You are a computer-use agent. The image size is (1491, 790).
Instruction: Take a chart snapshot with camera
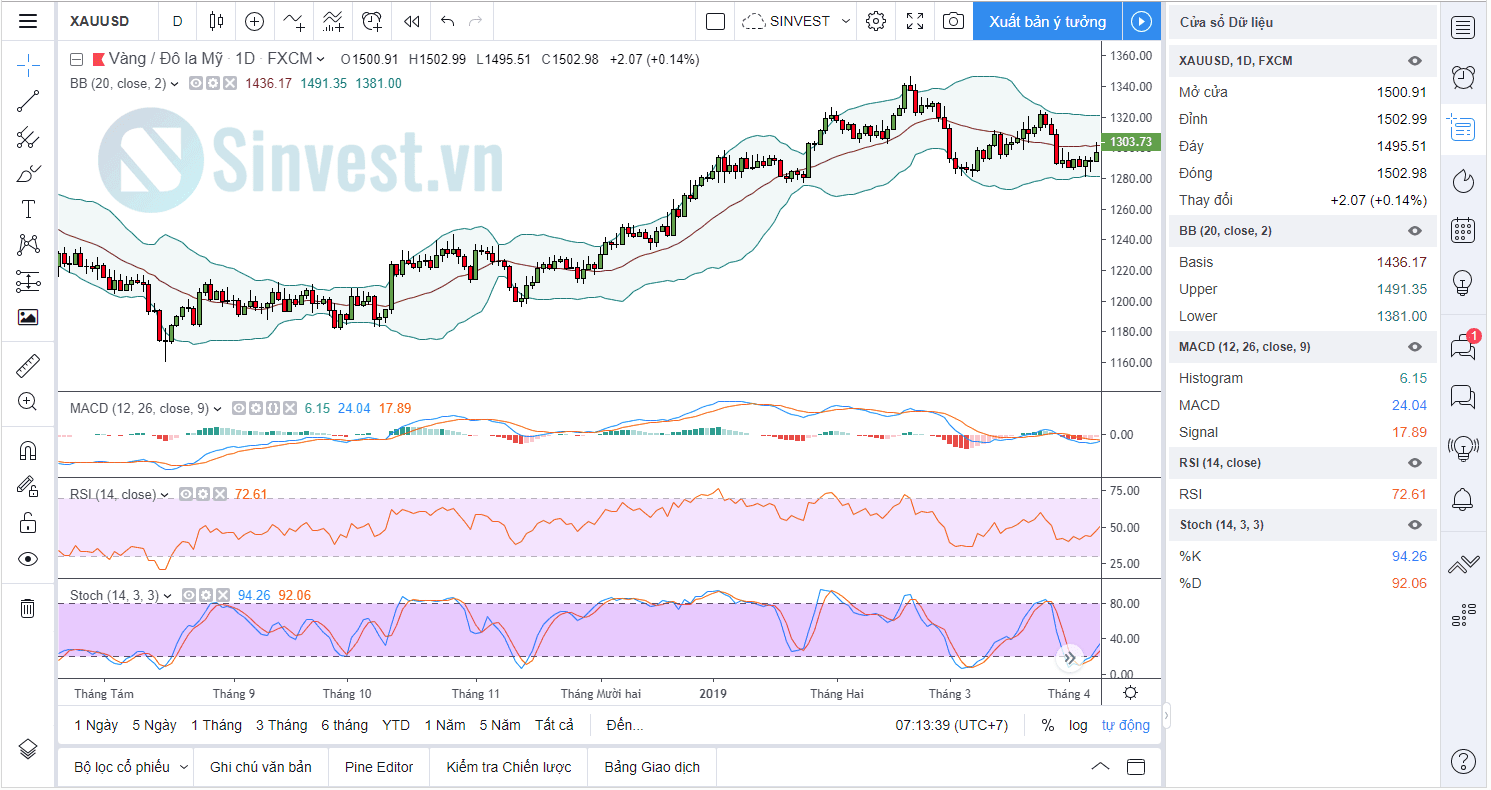tap(954, 21)
